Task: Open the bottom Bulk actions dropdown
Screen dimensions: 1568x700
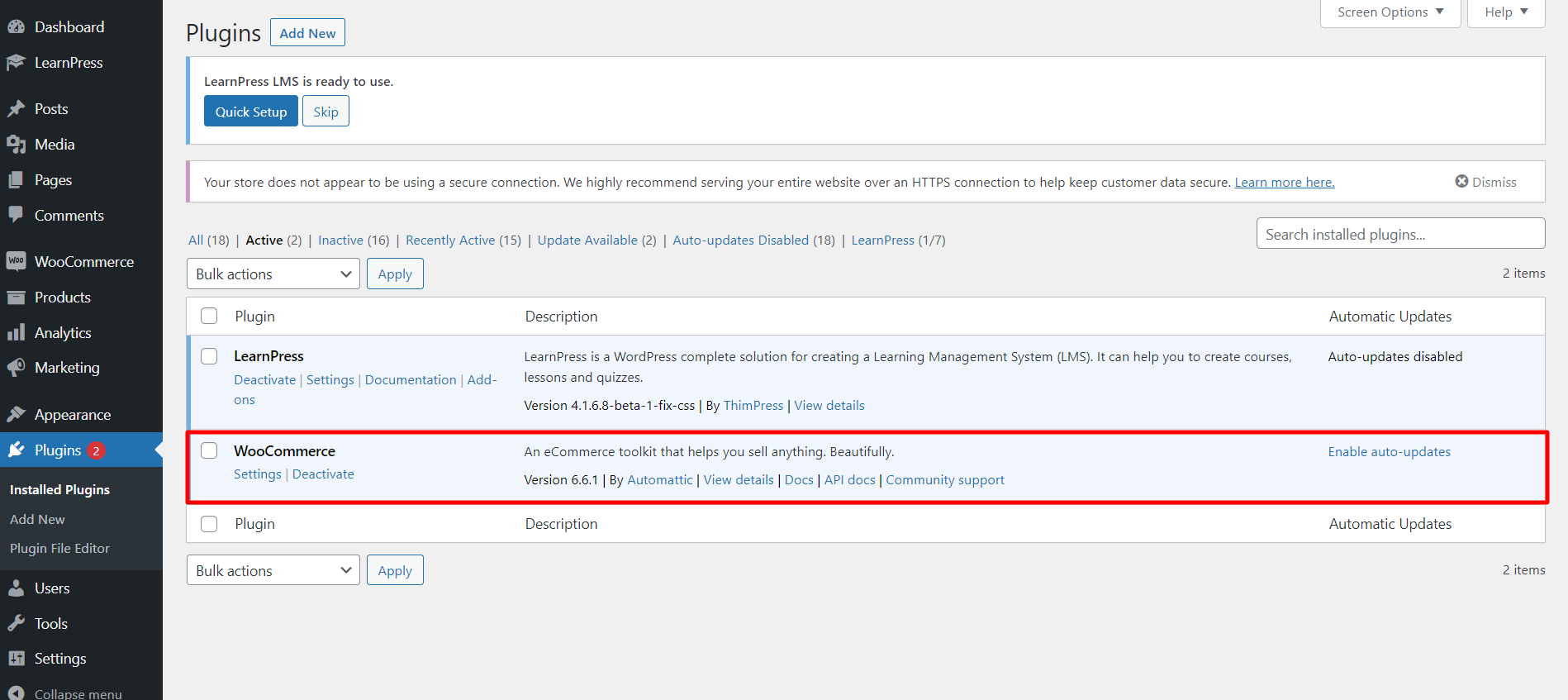Action: point(273,570)
